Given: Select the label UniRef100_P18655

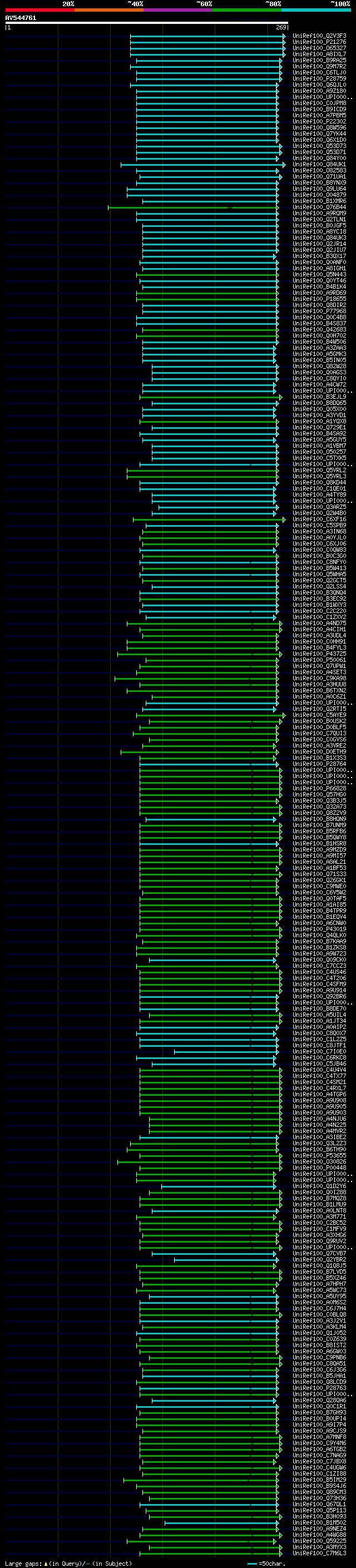Looking at the screenshot, I should click(319, 299).
